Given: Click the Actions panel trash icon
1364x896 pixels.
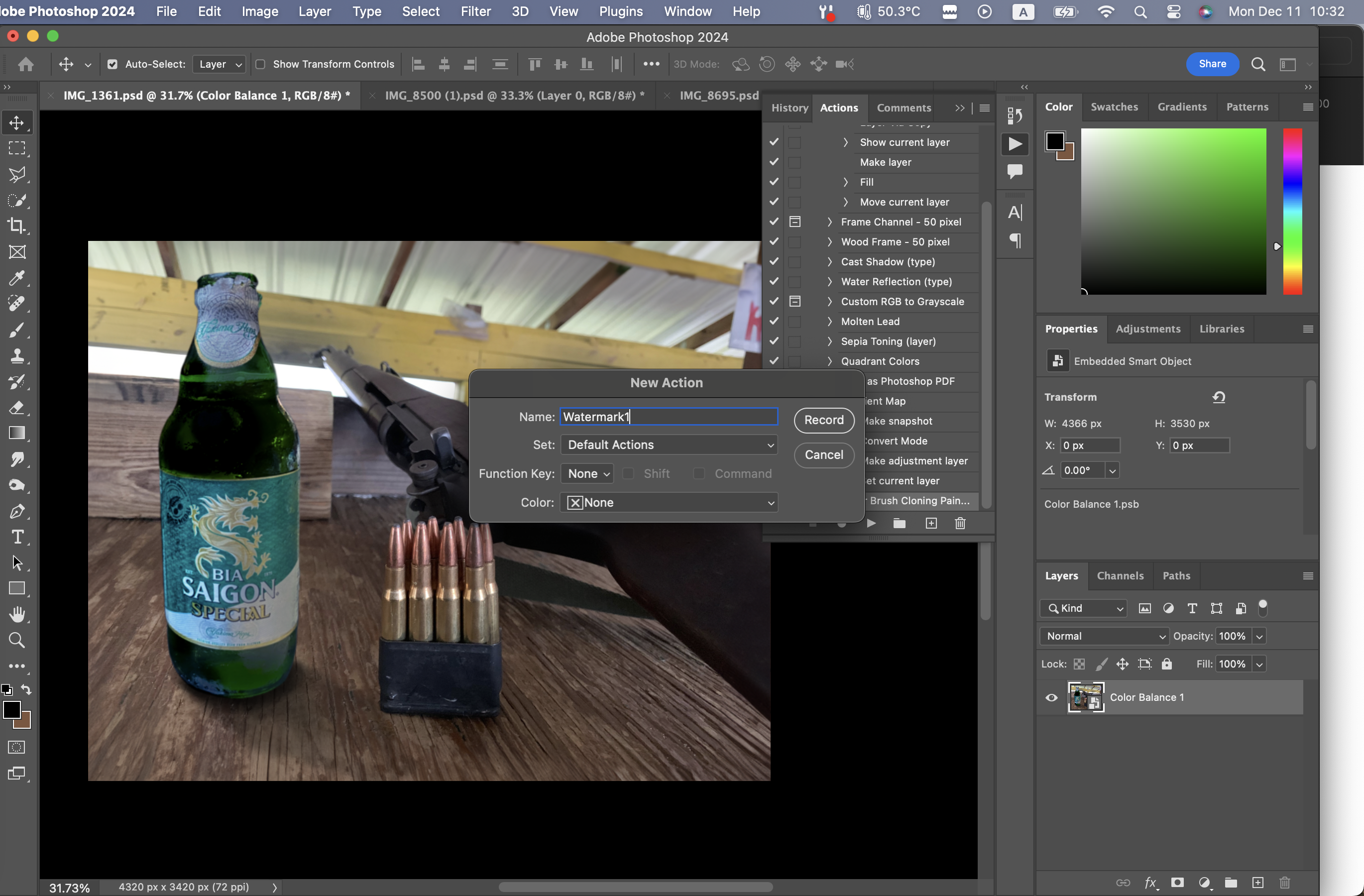Looking at the screenshot, I should 960,523.
